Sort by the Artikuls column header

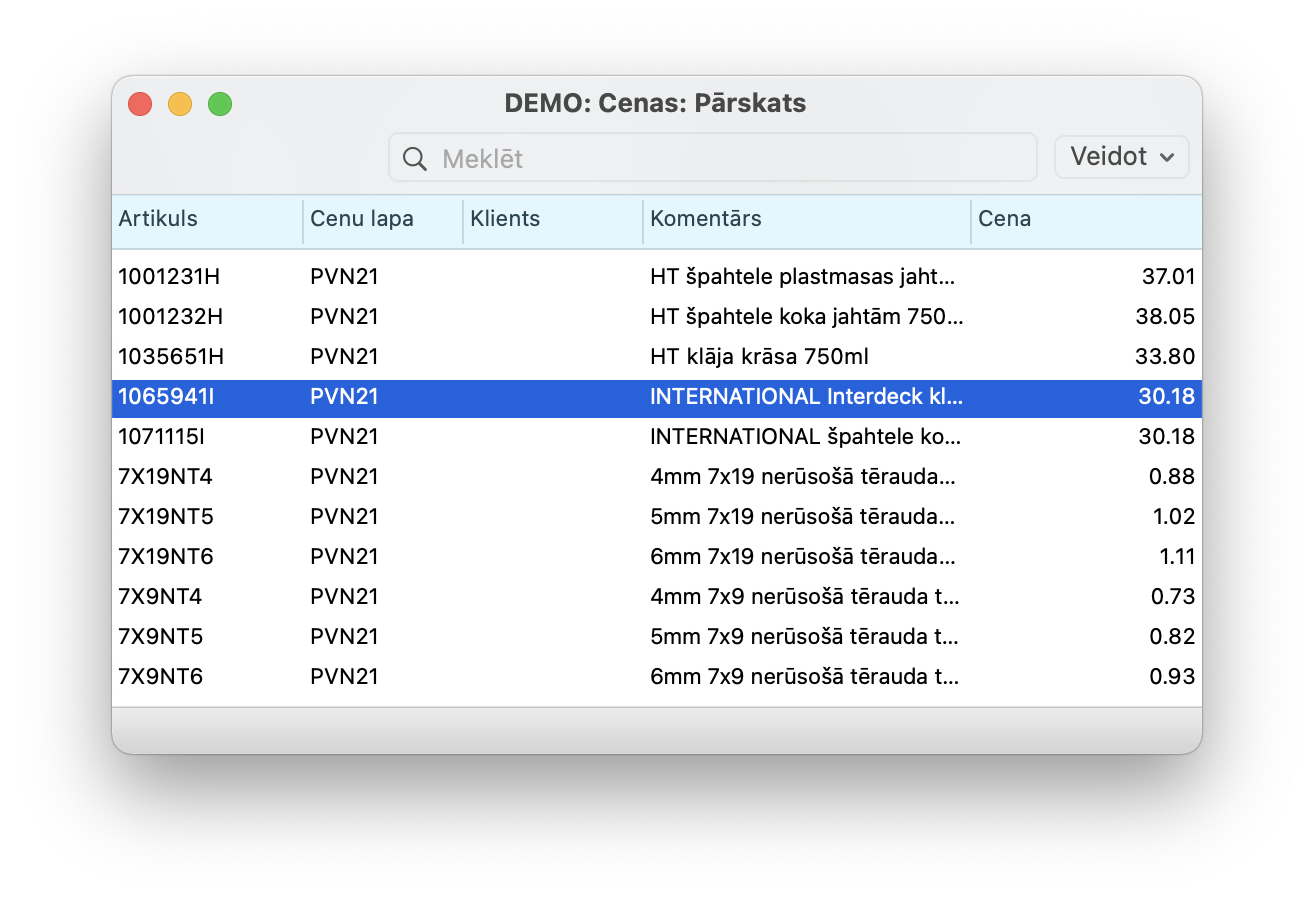pyautogui.click(x=158, y=219)
